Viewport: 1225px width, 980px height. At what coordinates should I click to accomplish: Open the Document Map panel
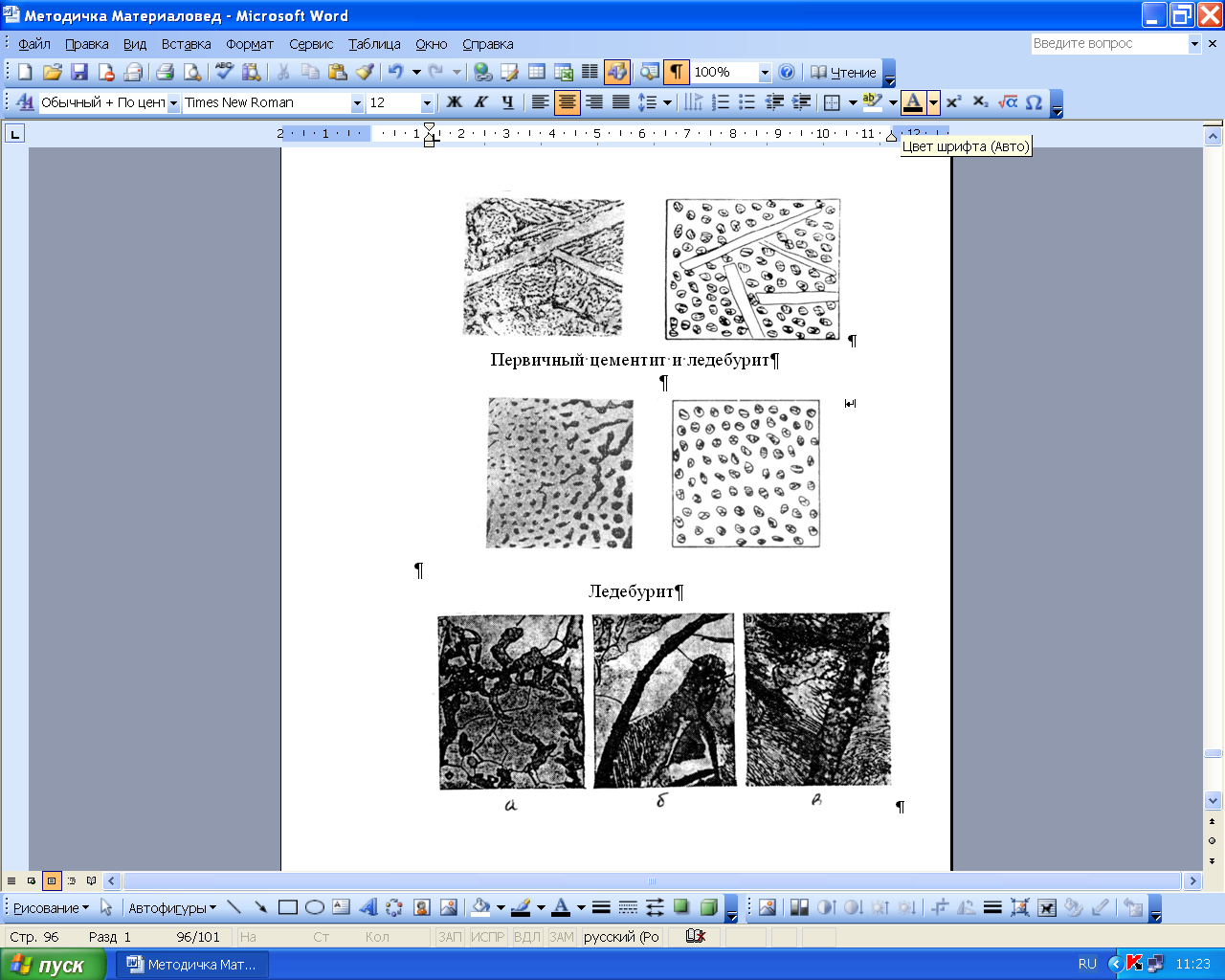[x=650, y=72]
